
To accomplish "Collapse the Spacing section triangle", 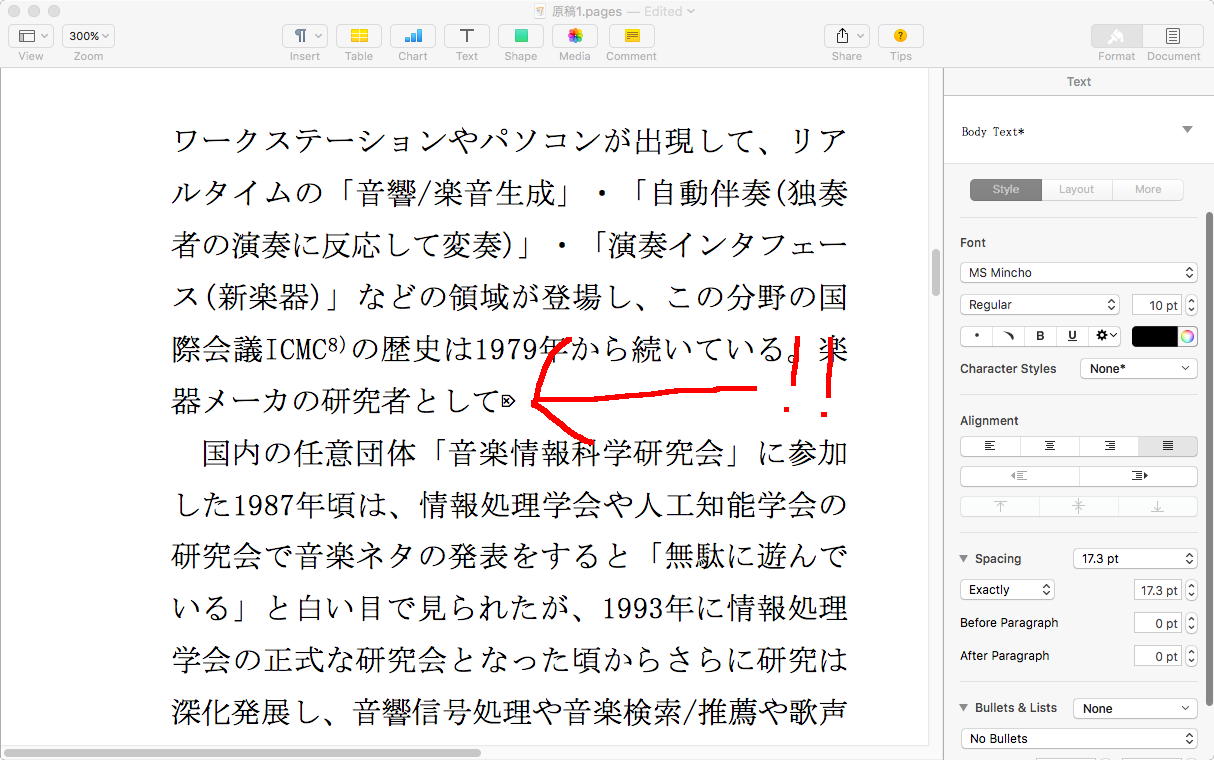I will point(964,559).
